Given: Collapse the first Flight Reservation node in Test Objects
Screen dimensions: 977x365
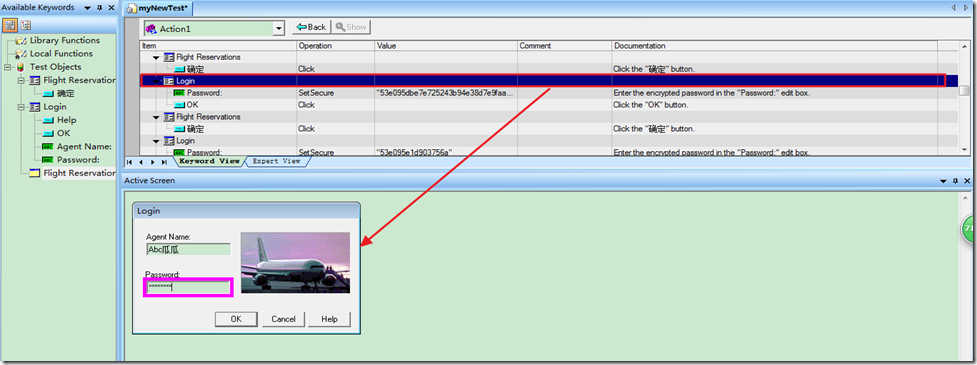Looking at the screenshot, I should click(21, 80).
